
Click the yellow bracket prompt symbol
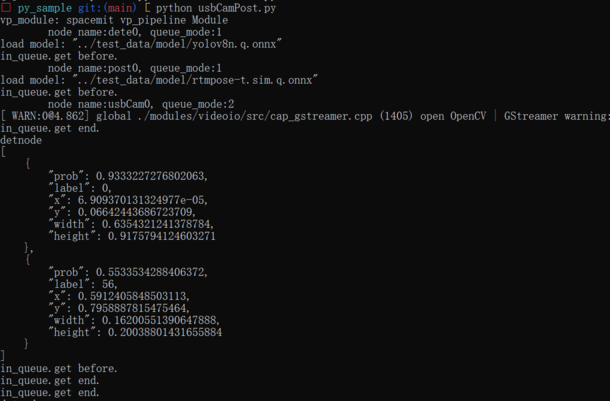click(x=147, y=7)
